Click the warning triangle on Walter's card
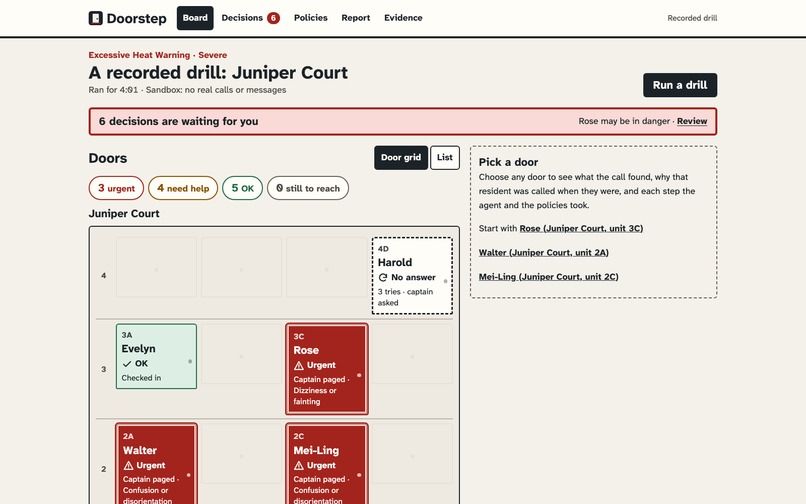This screenshot has width=806, height=504. click(x=128, y=465)
